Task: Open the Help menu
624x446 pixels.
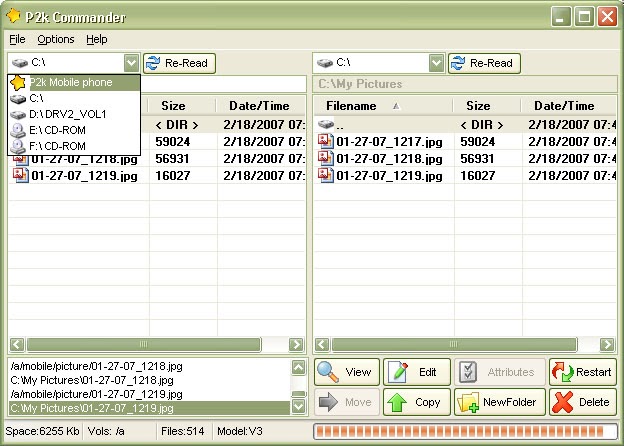Action: (x=97, y=39)
